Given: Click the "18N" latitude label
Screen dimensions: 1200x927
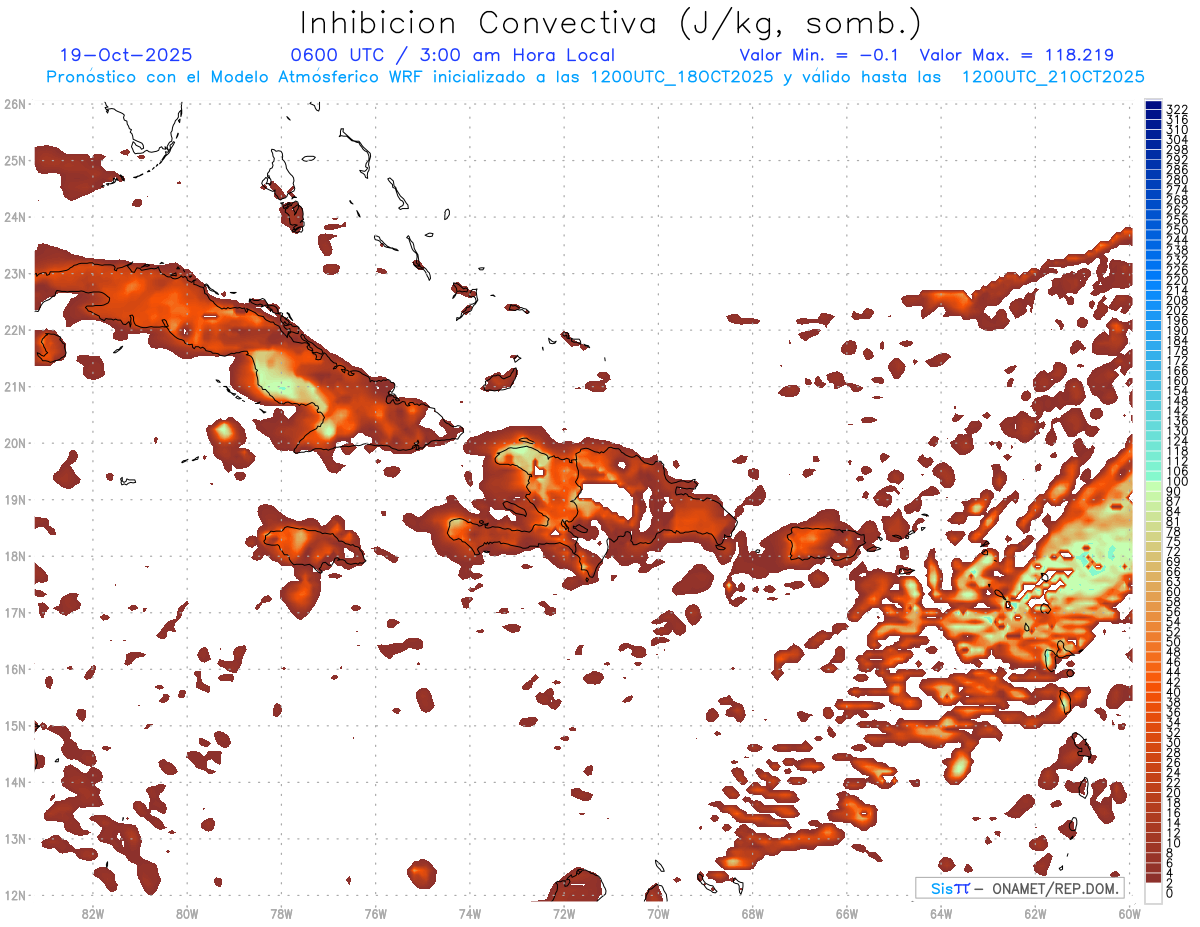Looking at the screenshot, I should point(14,556).
